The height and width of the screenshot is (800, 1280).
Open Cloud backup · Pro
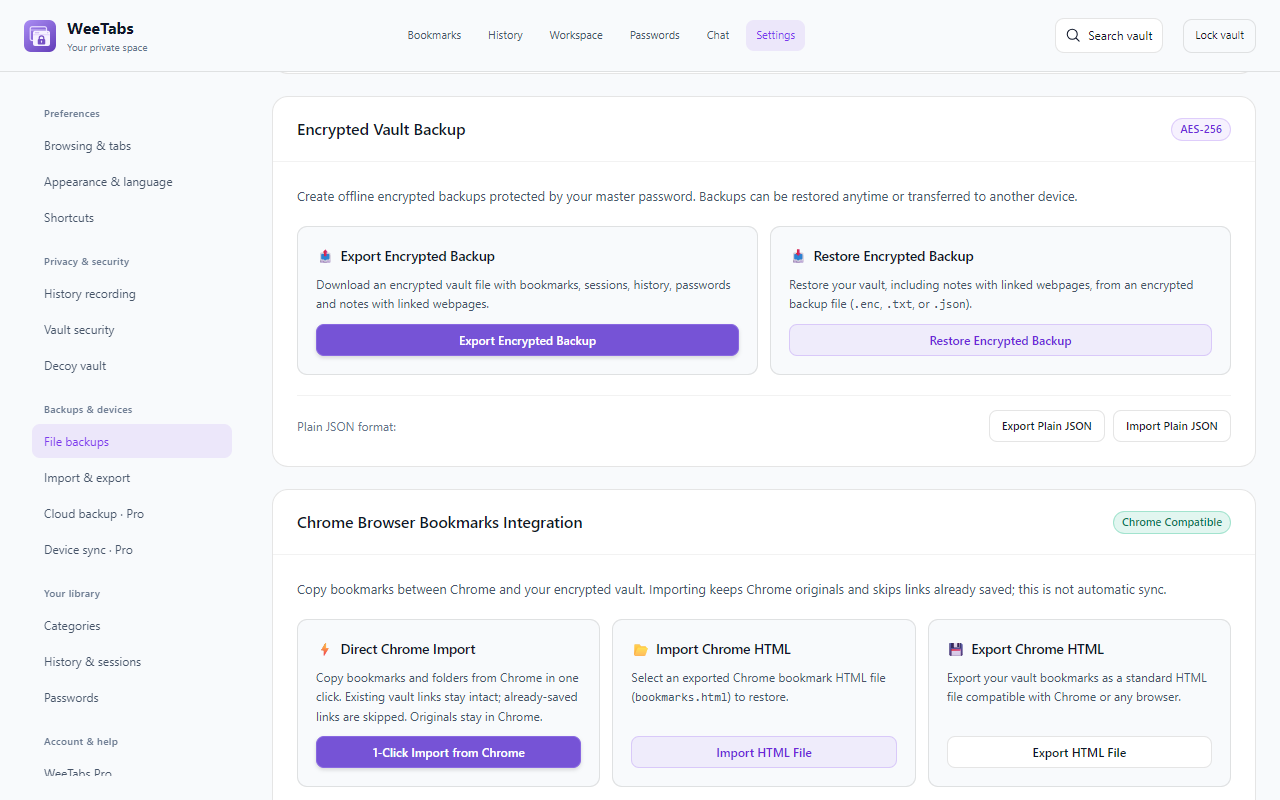(x=132, y=514)
